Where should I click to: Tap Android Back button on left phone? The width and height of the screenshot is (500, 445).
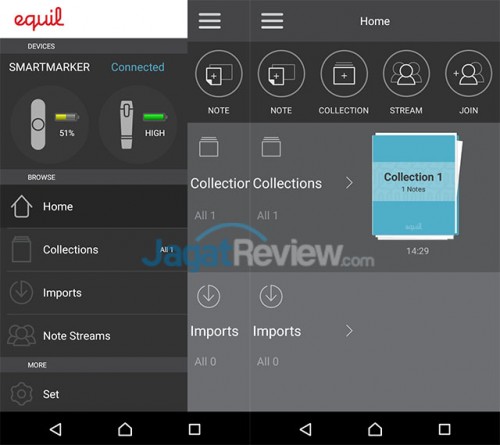(x=56, y=429)
